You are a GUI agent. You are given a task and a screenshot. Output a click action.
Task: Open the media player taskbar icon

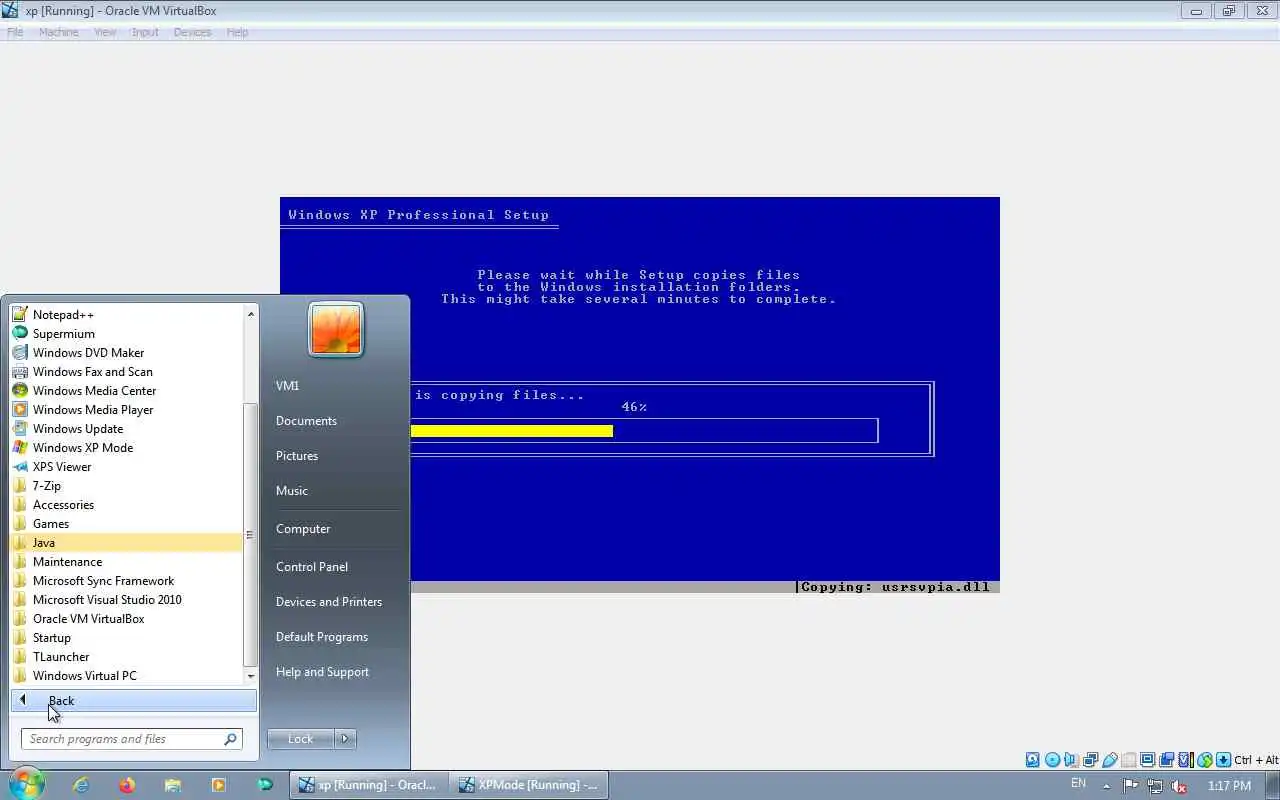point(218,785)
